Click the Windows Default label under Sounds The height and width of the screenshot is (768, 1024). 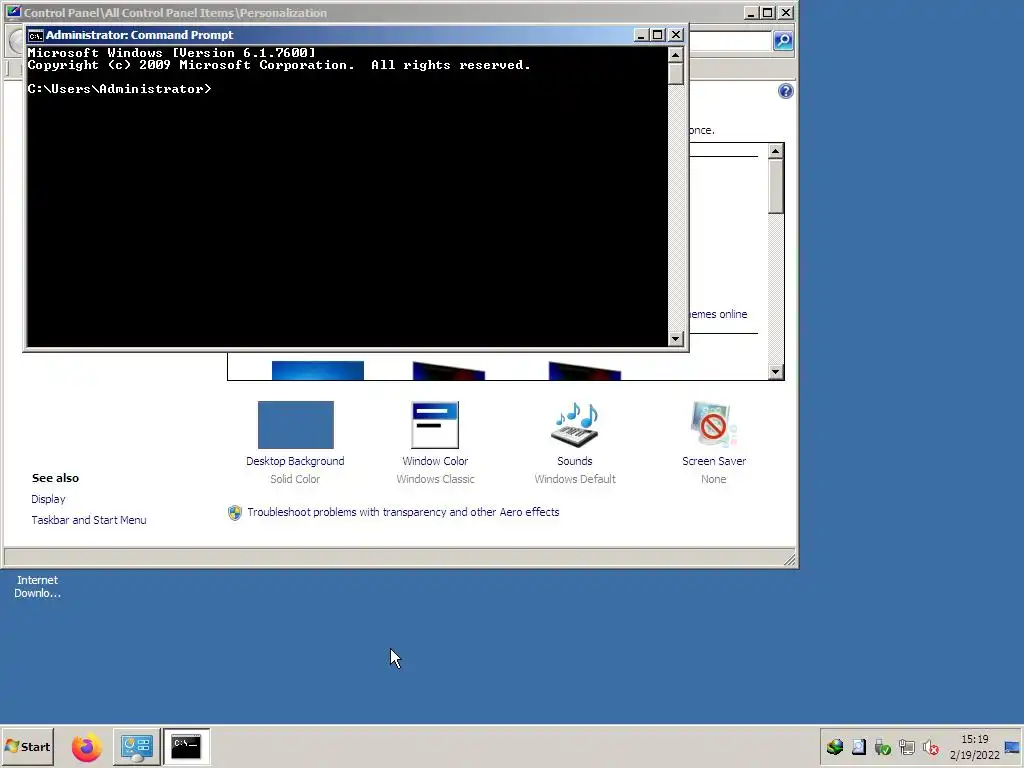click(575, 479)
